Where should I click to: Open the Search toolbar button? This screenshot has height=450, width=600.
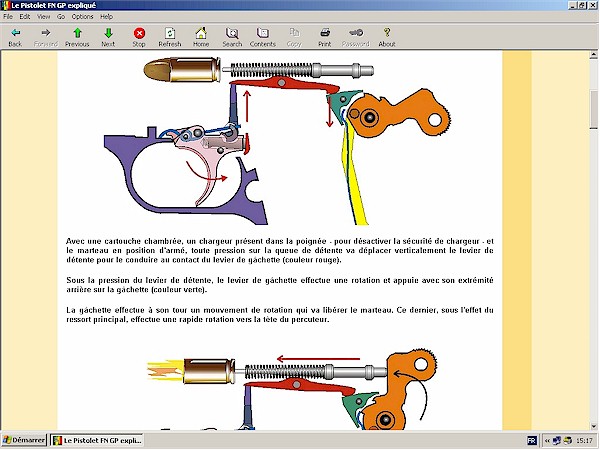tap(232, 37)
